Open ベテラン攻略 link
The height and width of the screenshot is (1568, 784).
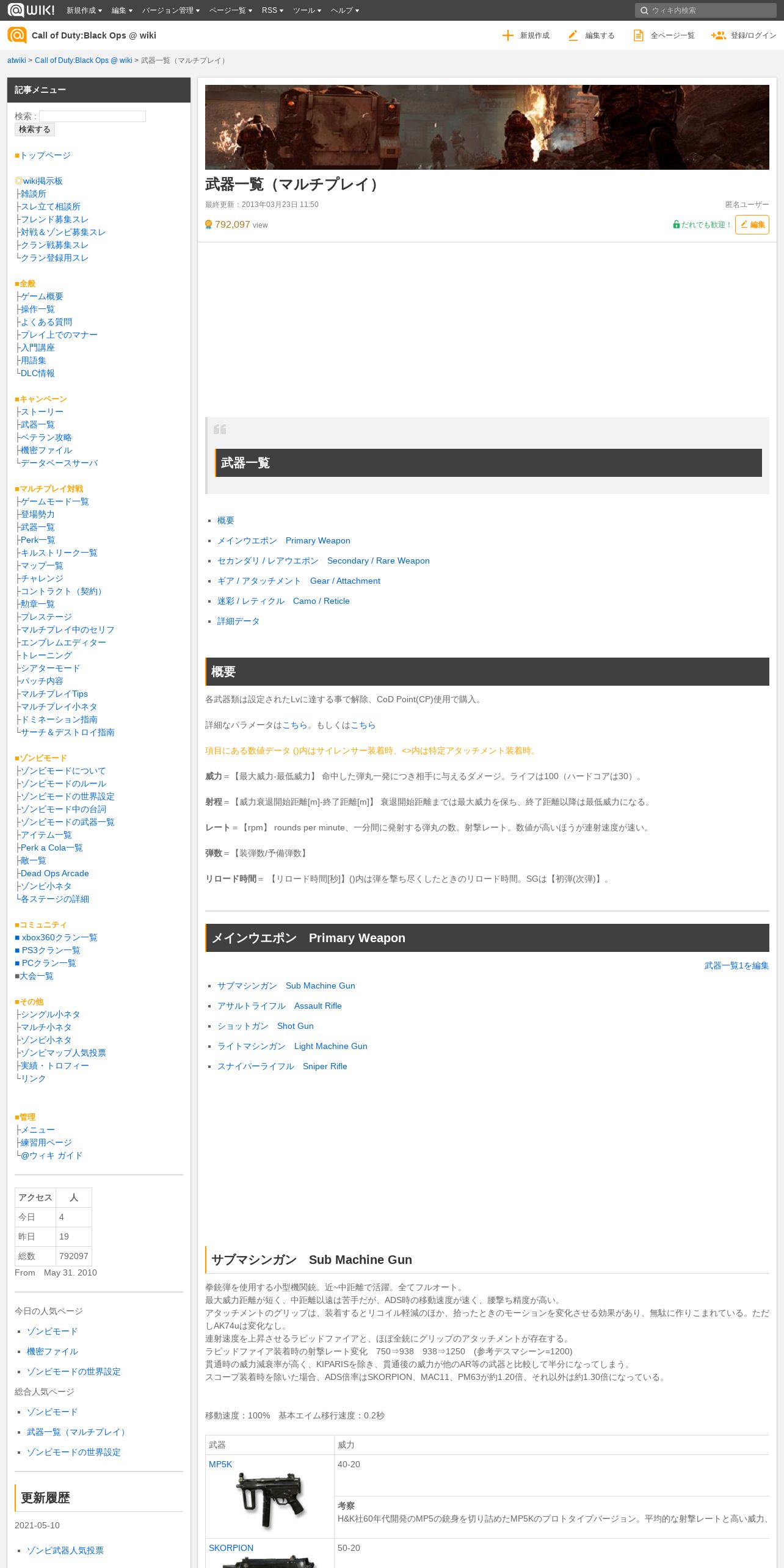click(46, 437)
